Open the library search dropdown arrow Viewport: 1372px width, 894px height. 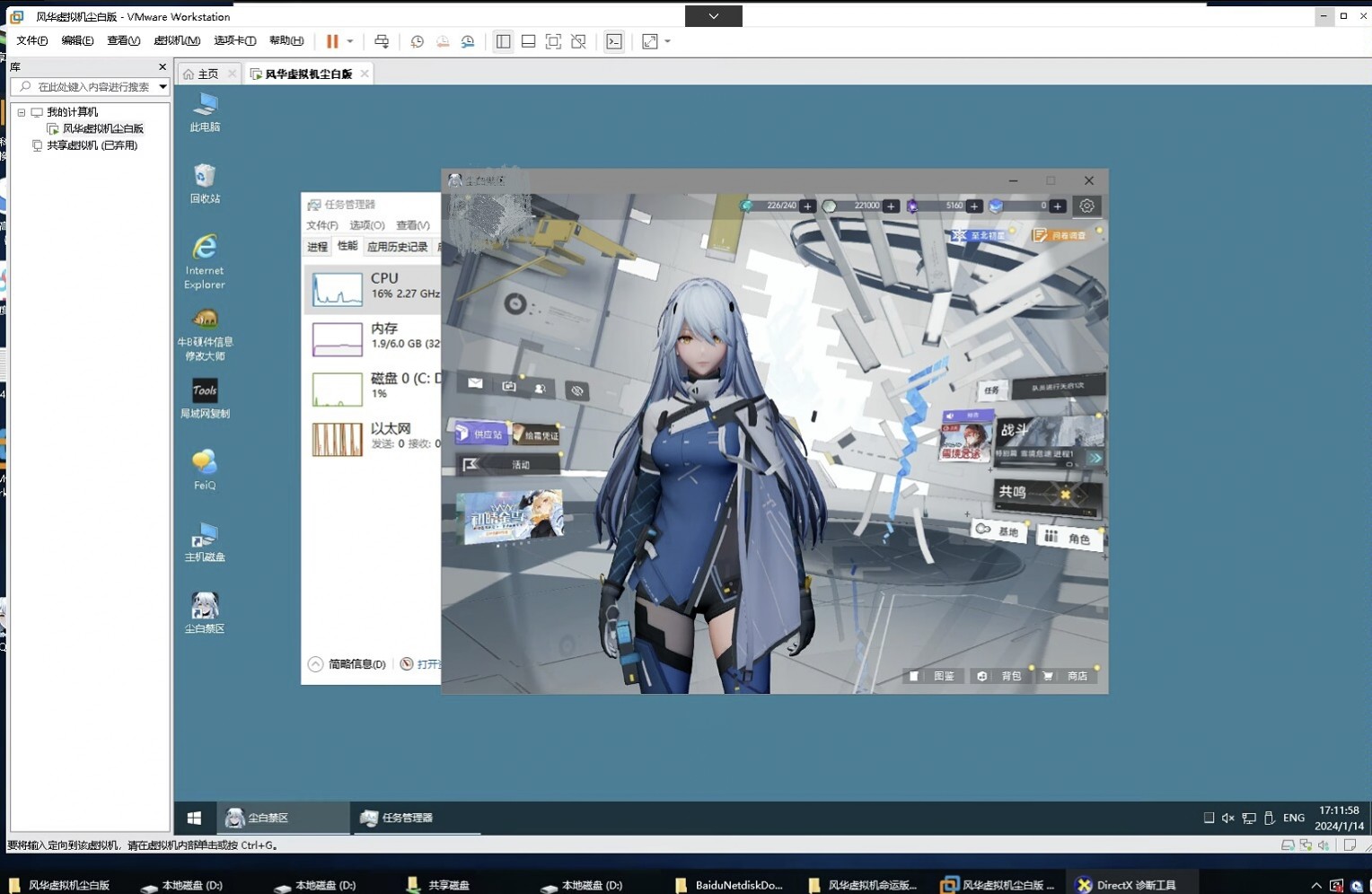163,87
